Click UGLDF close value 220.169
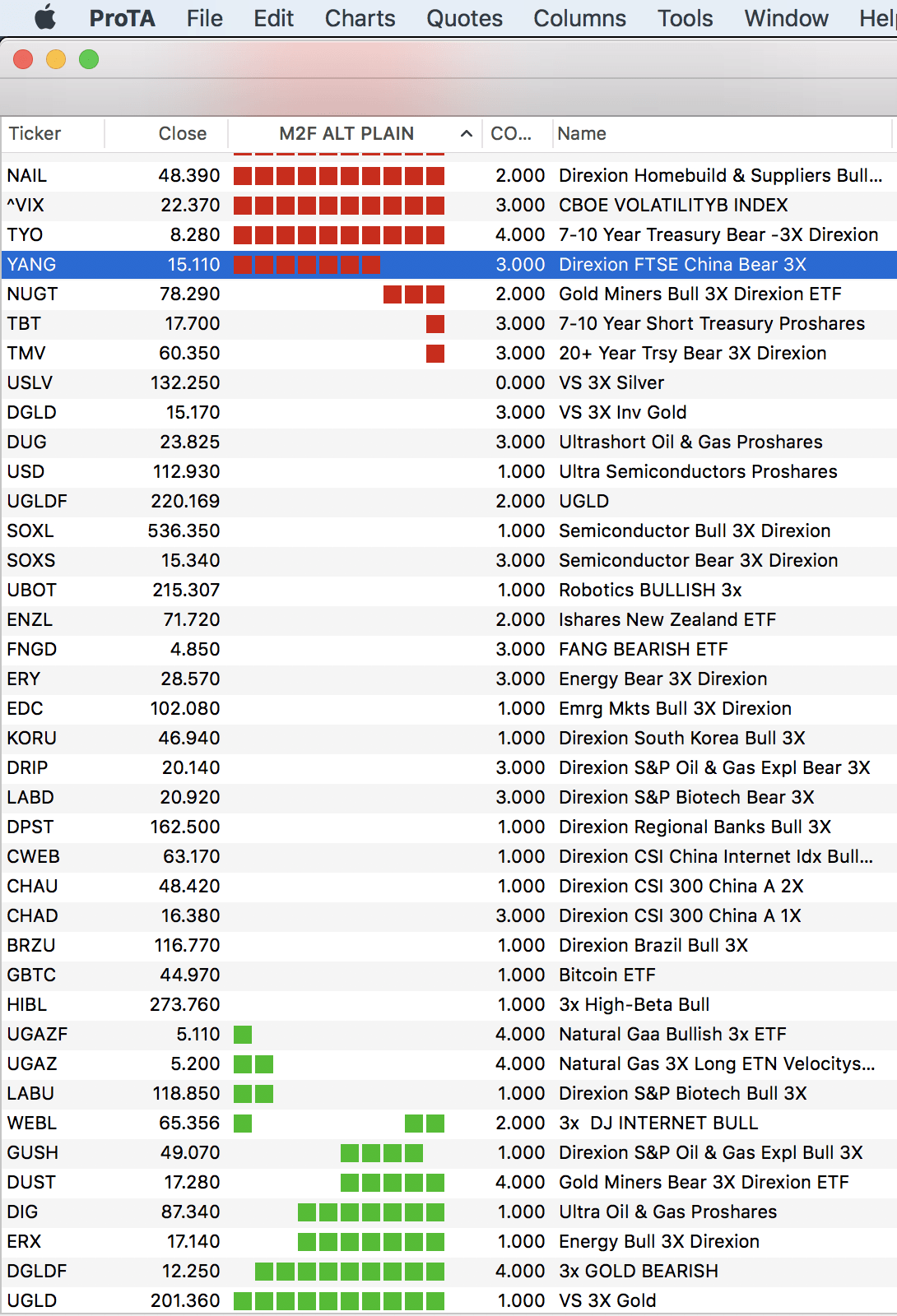This screenshot has width=897, height=1316. coord(185,501)
